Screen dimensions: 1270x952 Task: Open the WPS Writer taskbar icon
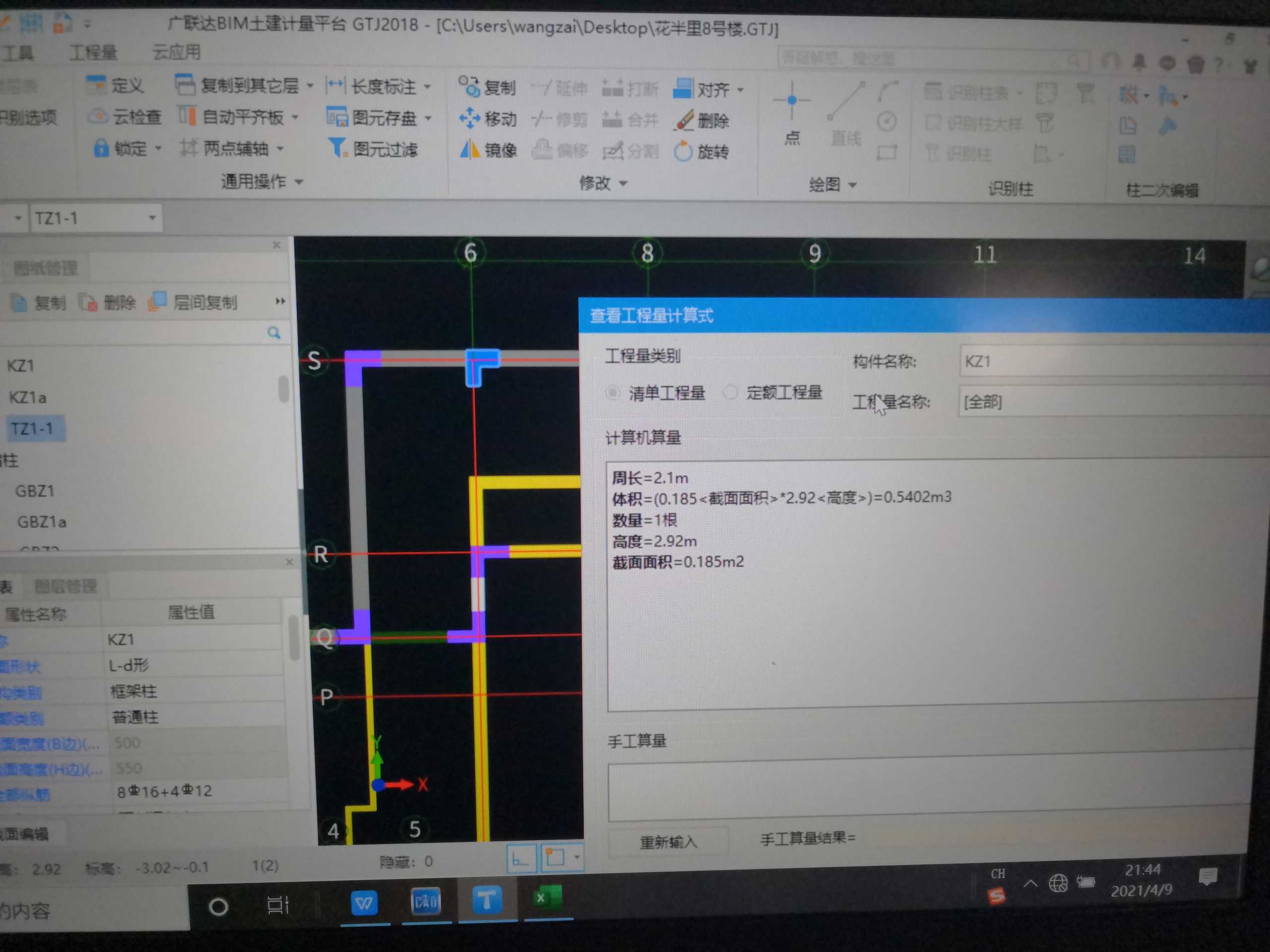pyautogui.click(x=364, y=903)
